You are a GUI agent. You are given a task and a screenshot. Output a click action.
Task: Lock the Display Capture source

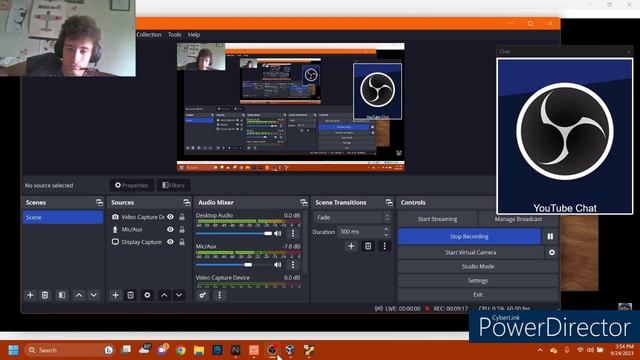(182, 242)
